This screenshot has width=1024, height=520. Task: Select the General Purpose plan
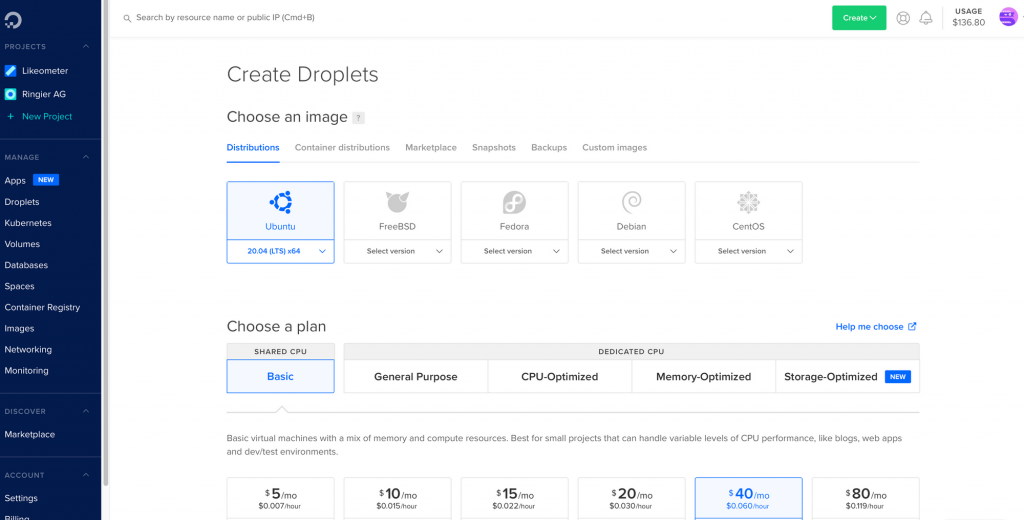click(x=415, y=376)
